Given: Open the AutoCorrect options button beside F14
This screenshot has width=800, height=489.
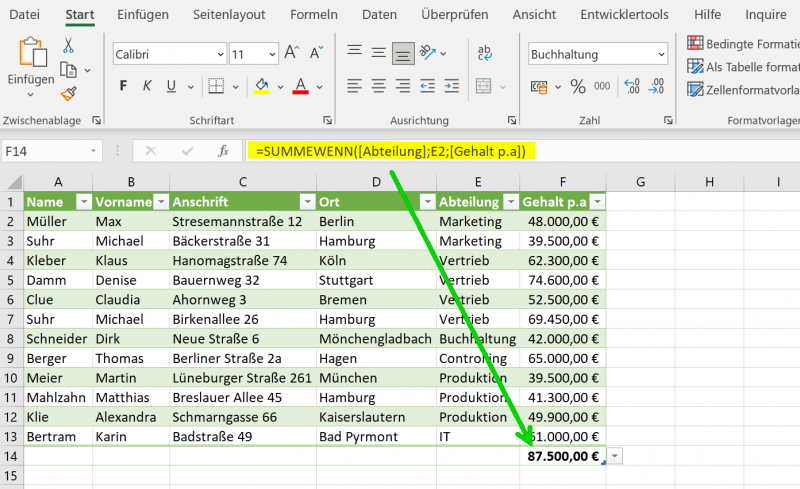Looking at the screenshot, I should pyautogui.click(x=615, y=456).
